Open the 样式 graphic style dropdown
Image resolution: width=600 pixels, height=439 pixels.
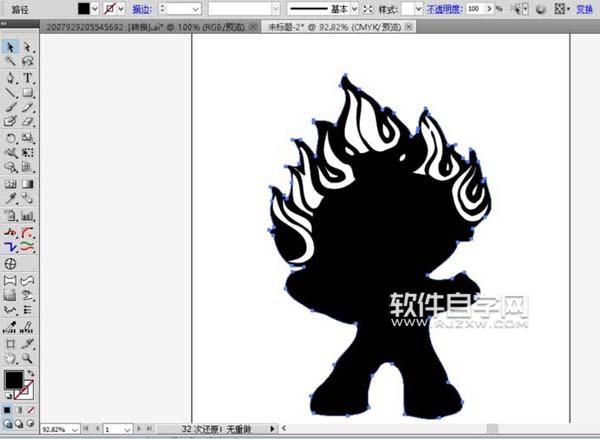(418, 8)
